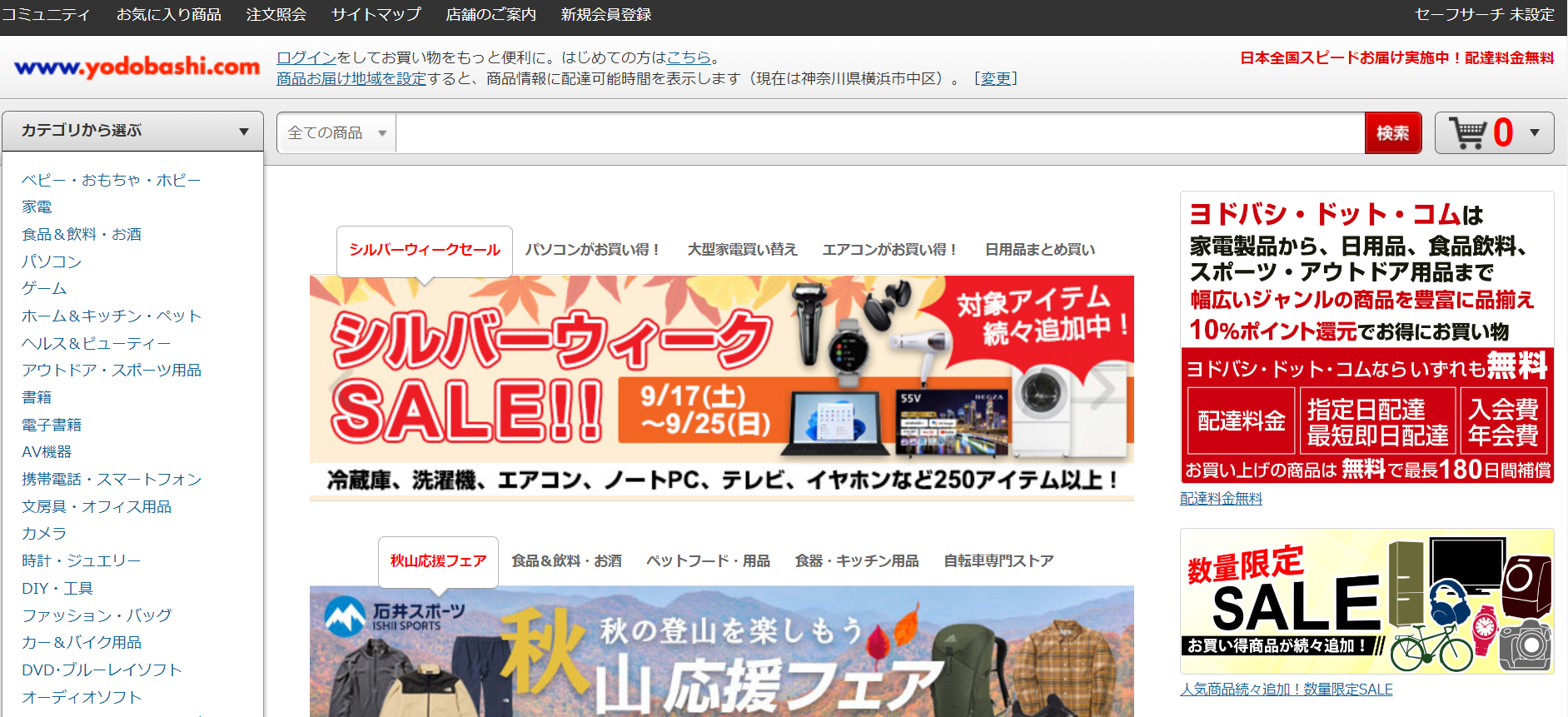The height and width of the screenshot is (717, 1568).
Task: Open the 秋山応援フェア mountain banner
Action: point(722,651)
